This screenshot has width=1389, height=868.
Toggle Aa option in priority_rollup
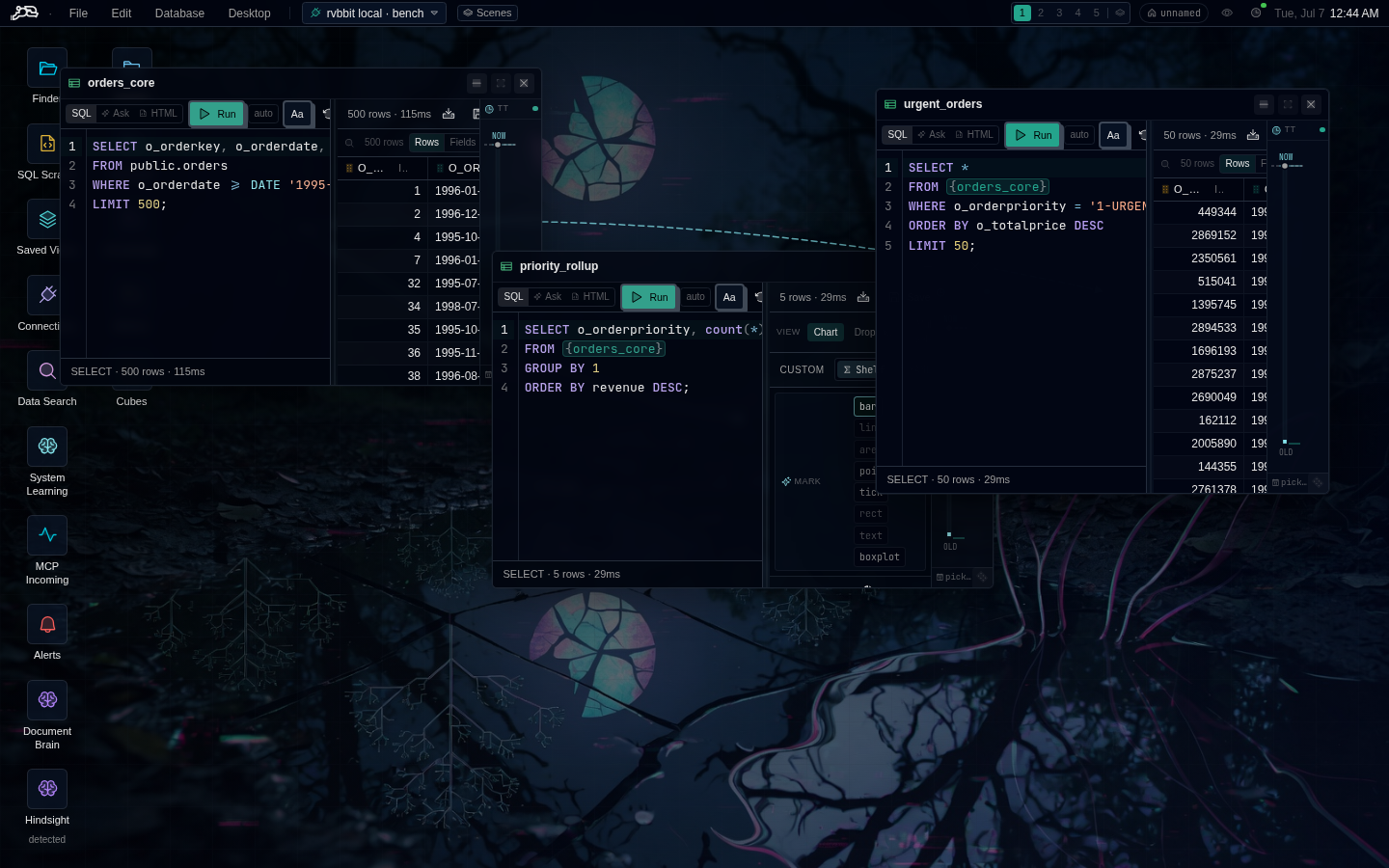[729, 297]
